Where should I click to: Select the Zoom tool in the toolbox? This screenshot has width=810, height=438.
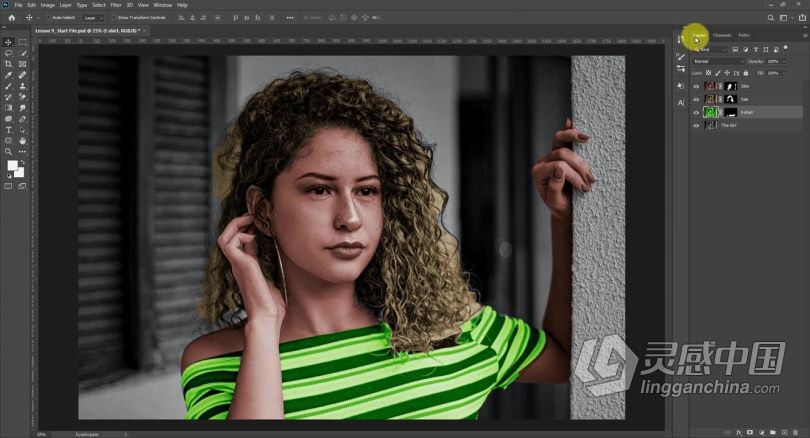pos(8,152)
